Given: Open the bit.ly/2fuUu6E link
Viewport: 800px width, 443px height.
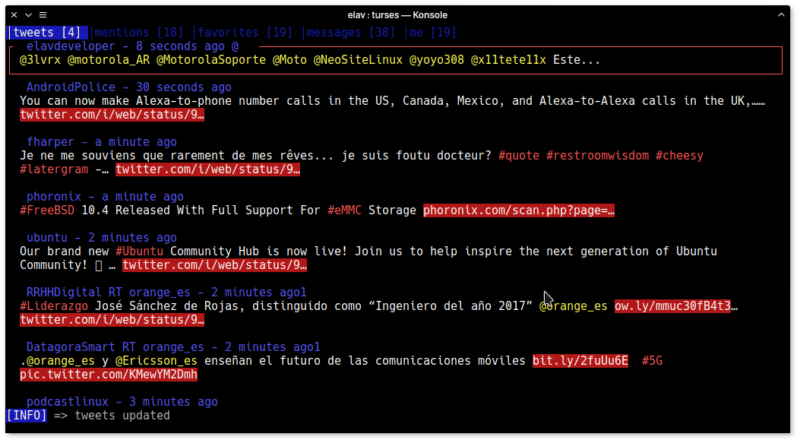Looking at the screenshot, I should (x=580, y=360).
